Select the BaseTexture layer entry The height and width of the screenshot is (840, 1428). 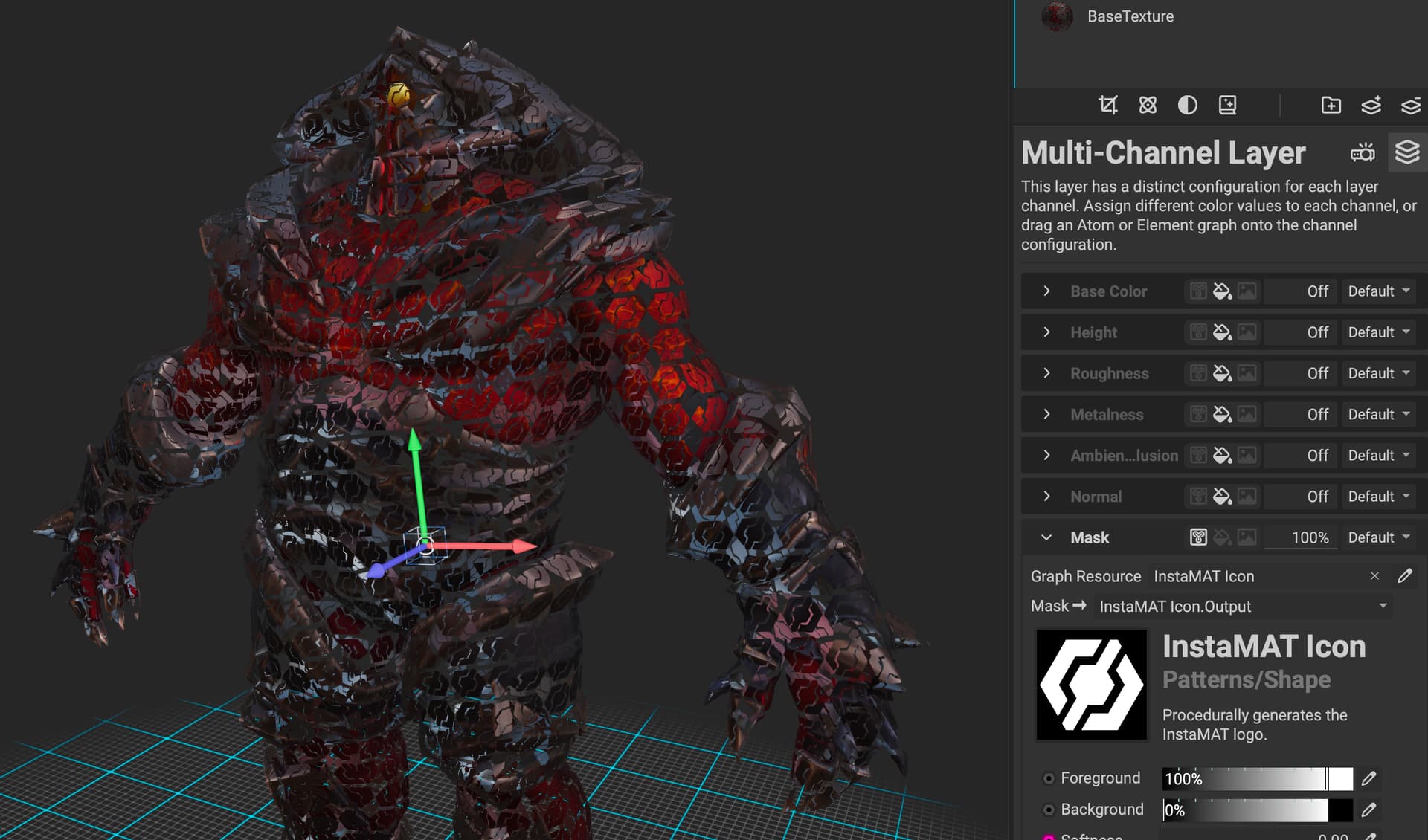[1130, 16]
